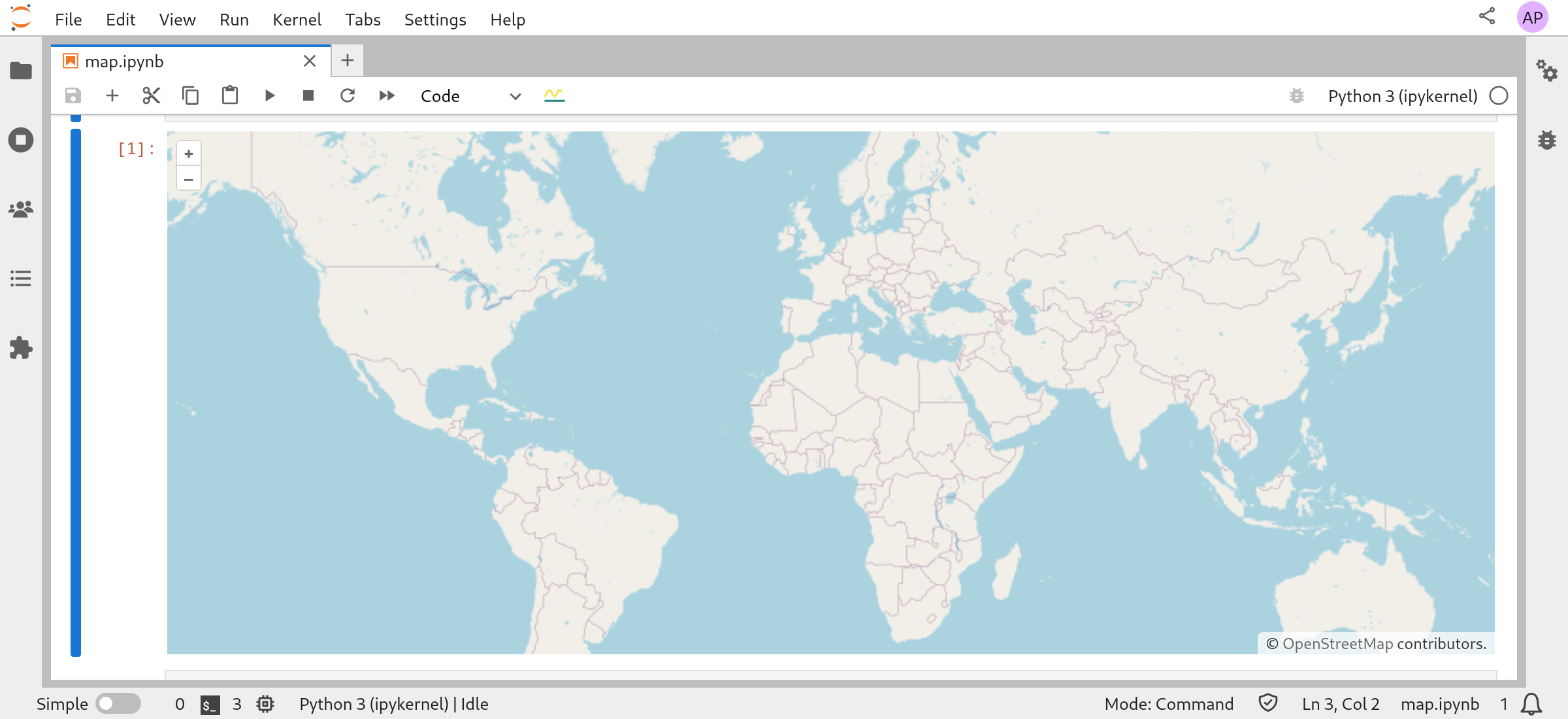Toggle the debugger bug icon in toolbar
1568x719 pixels.
coord(1297,96)
